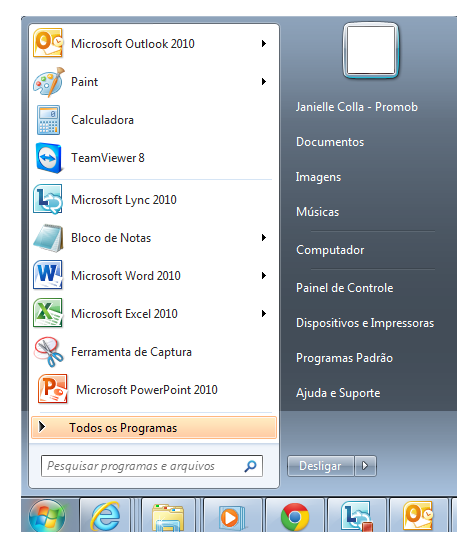The width and height of the screenshot is (470, 545).
Task: Open Google Chrome from the taskbar
Action: [x=295, y=517]
